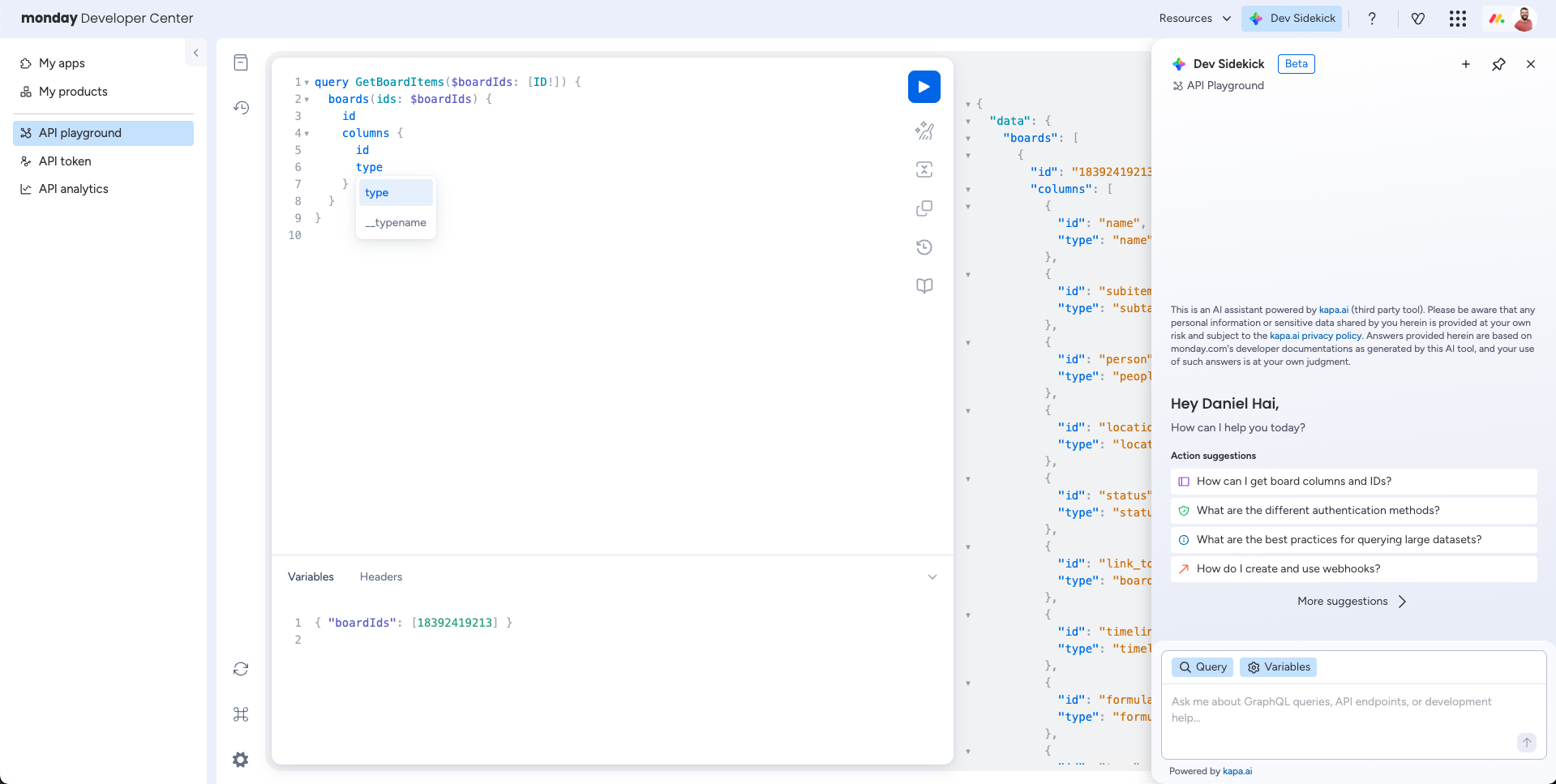Ask how to create and use webhooks
Image resolution: width=1556 pixels, height=784 pixels.
click(x=1354, y=569)
